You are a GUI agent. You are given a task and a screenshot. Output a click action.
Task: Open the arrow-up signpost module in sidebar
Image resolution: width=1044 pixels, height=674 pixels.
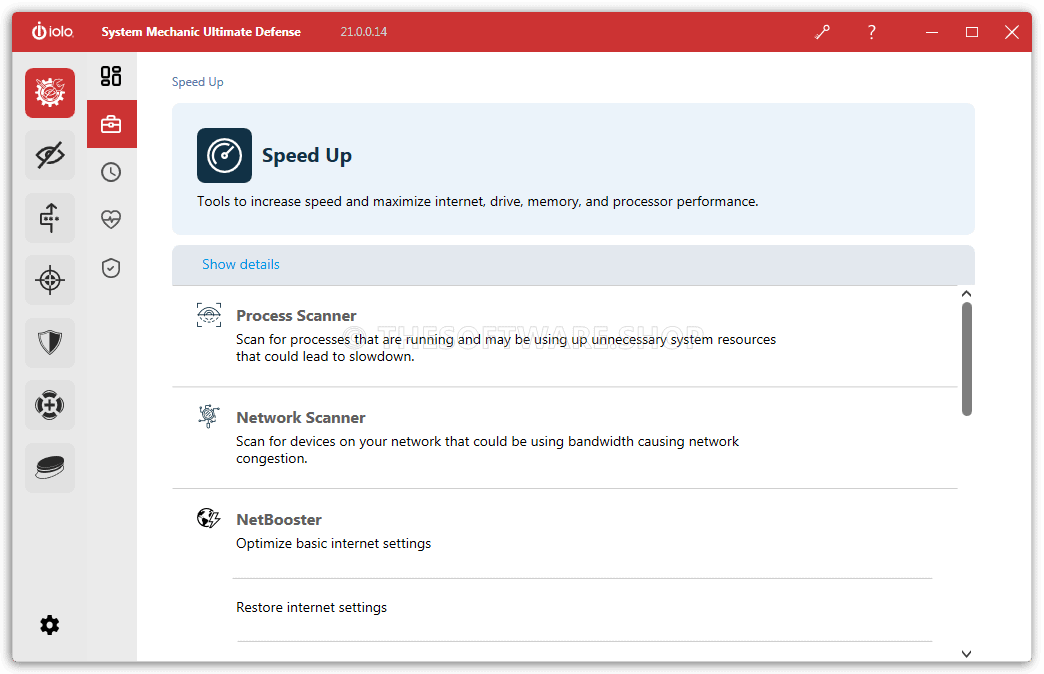pyautogui.click(x=50, y=218)
